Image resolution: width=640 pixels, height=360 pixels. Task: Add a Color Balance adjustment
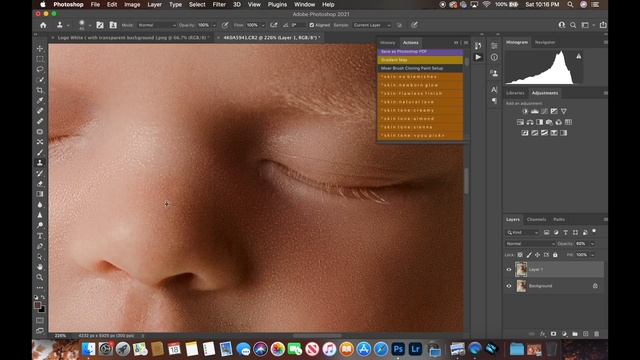[x=530, y=122]
